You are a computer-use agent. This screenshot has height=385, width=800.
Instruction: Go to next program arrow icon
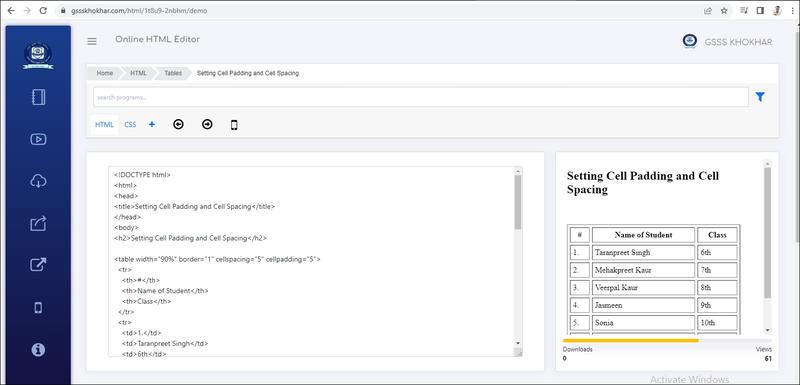207,124
